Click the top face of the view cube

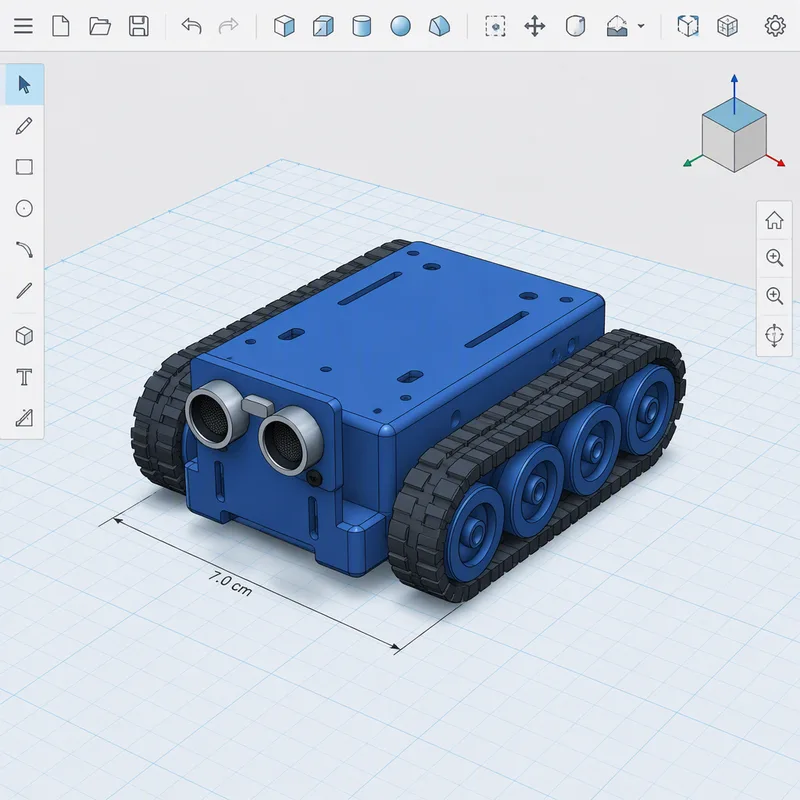point(734,114)
